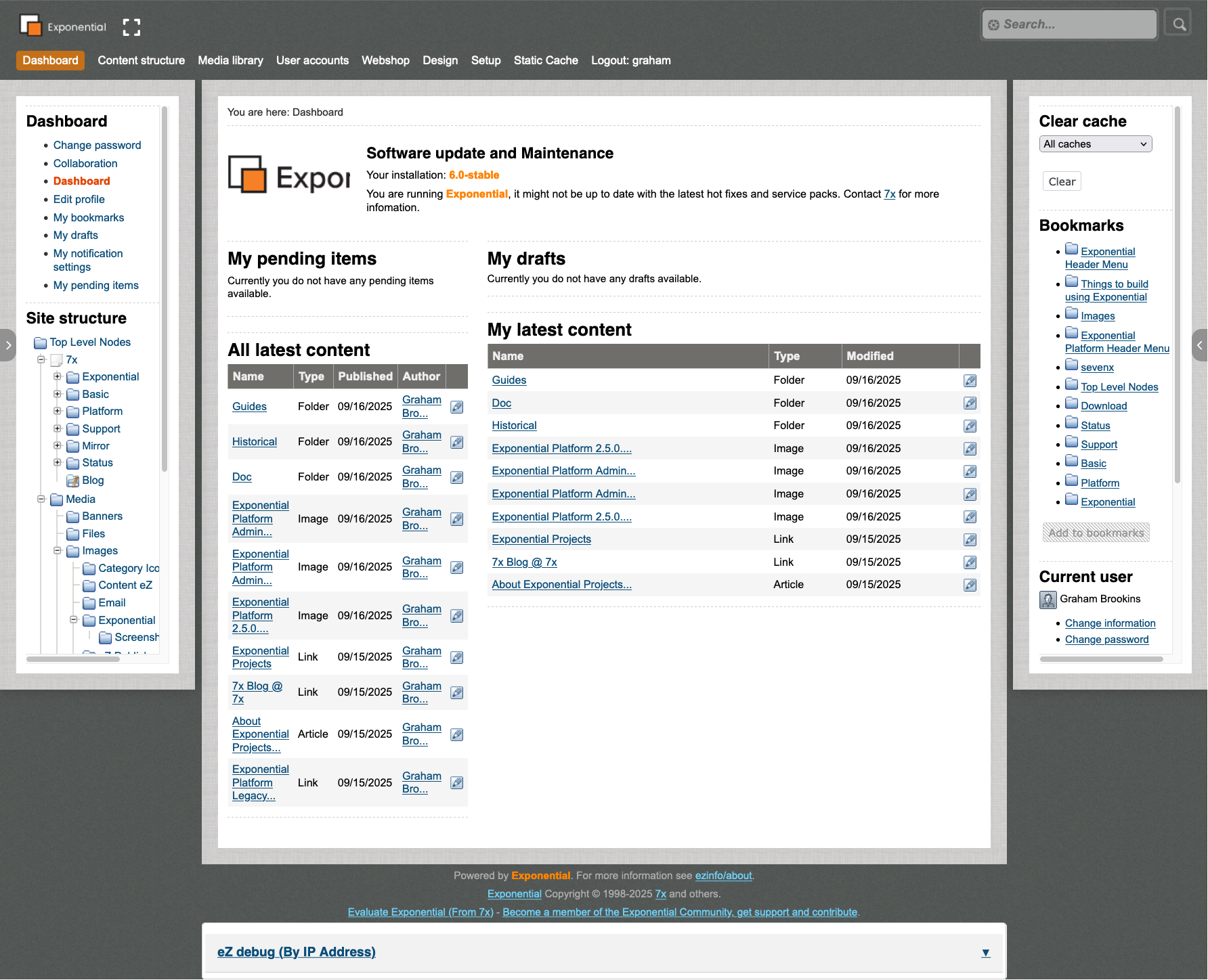Screen dimensions: 1208x980
Task: Open the Change password sidebar link
Action: click(97, 145)
